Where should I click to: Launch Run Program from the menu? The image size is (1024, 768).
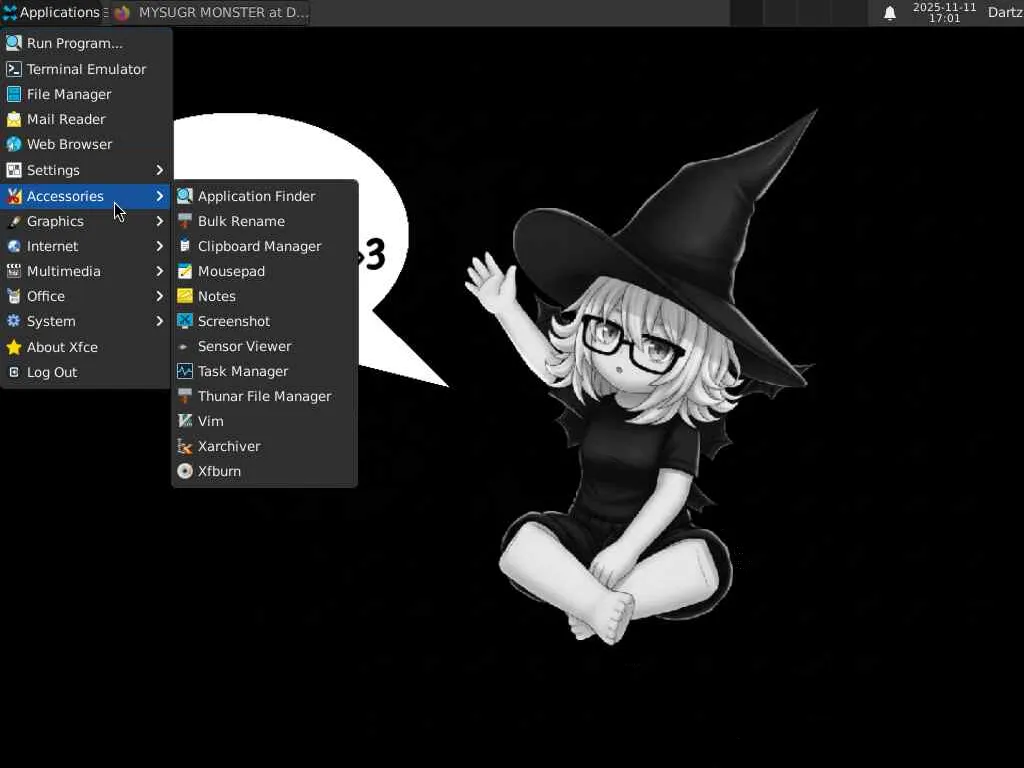tap(86, 43)
